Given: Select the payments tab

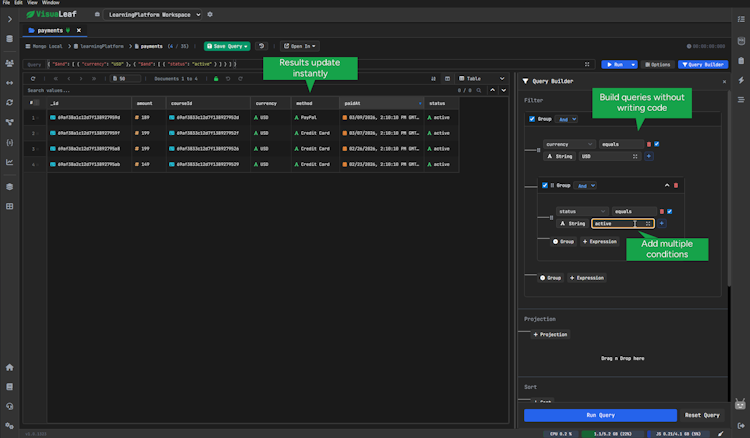Looking at the screenshot, I should pos(50,30).
